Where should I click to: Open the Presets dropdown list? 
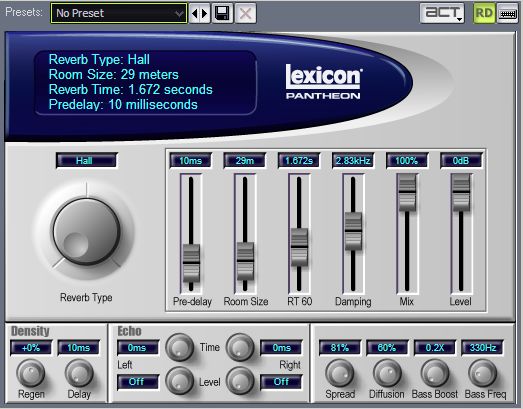[x=119, y=13]
